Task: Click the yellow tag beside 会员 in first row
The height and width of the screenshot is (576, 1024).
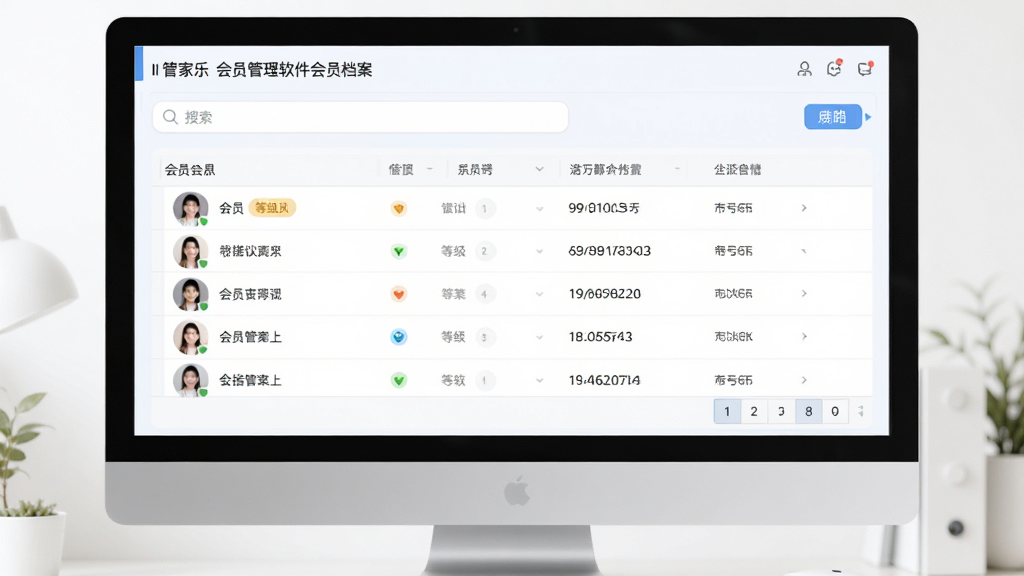Action: (272, 208)
